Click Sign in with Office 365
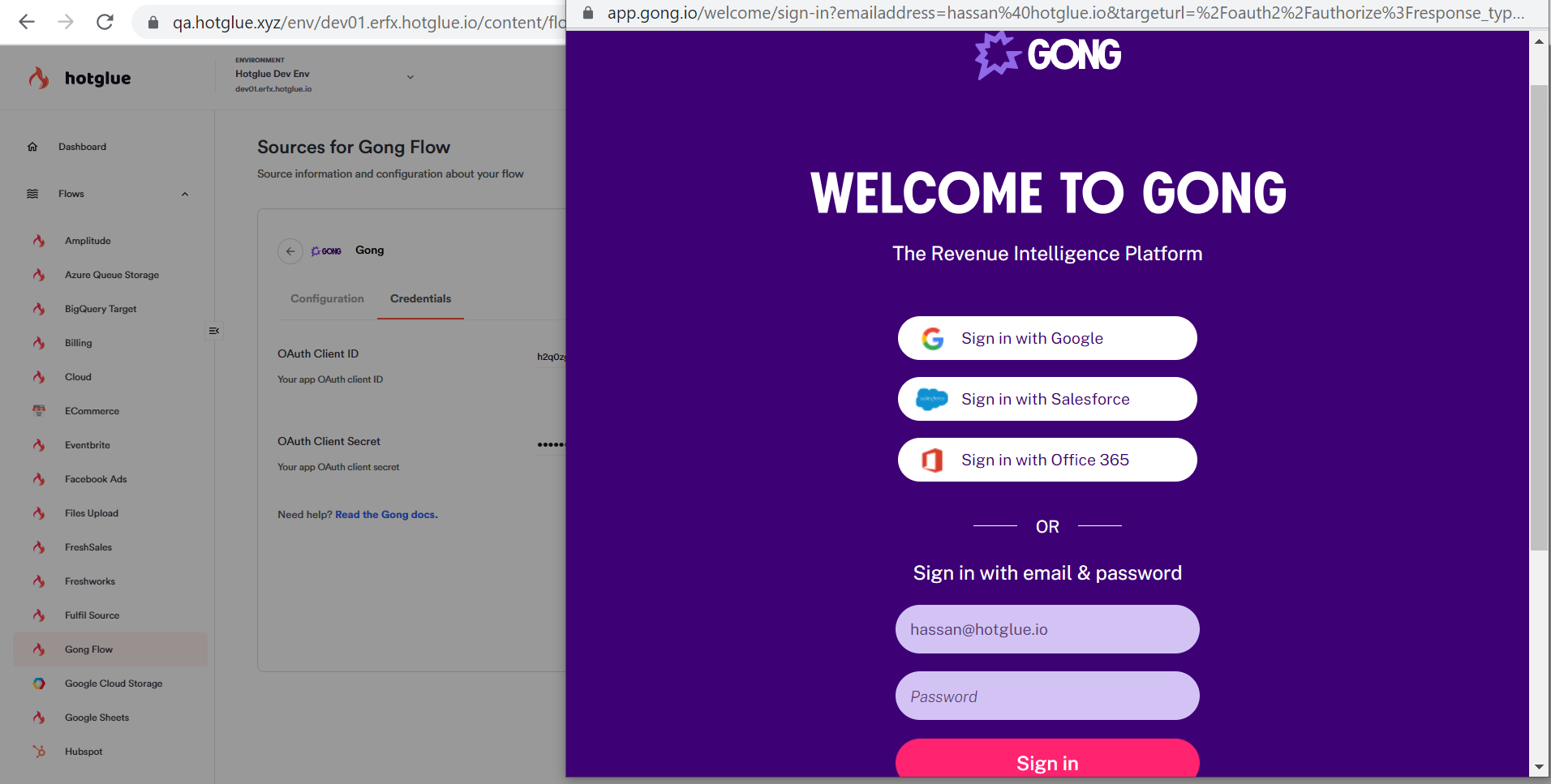This screenshot has width=1551, height=784. point(1047,460)
